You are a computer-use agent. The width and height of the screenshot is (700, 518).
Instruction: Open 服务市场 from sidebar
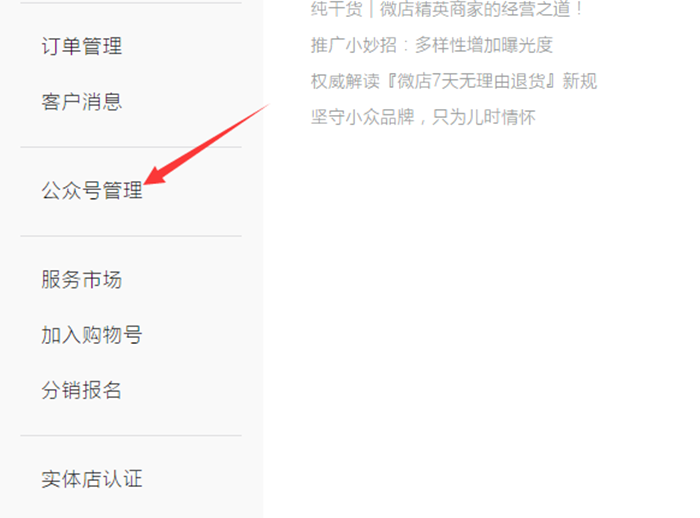point(82,280)
